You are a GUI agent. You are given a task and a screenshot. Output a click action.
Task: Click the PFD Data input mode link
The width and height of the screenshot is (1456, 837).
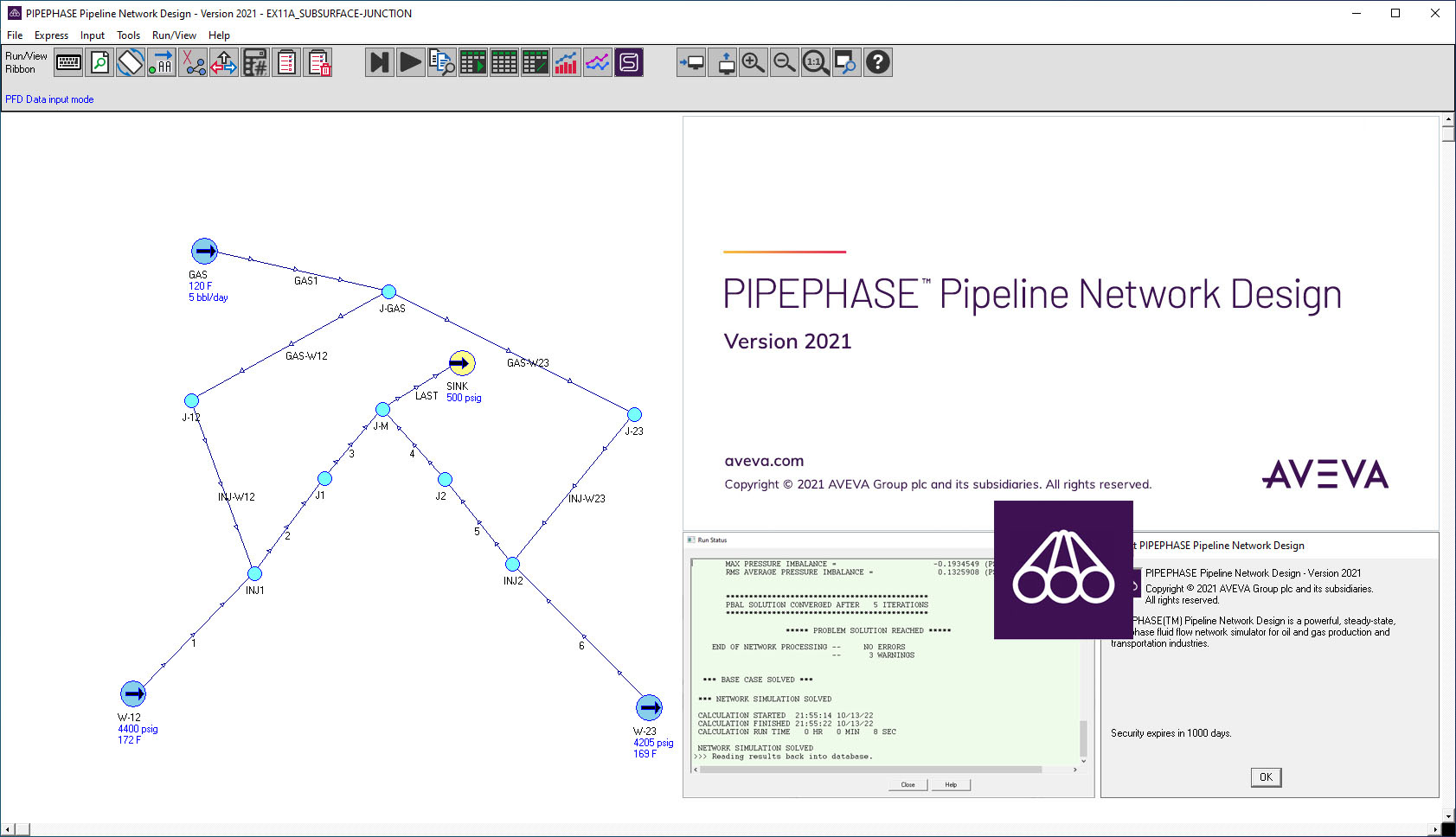(49, 99)
